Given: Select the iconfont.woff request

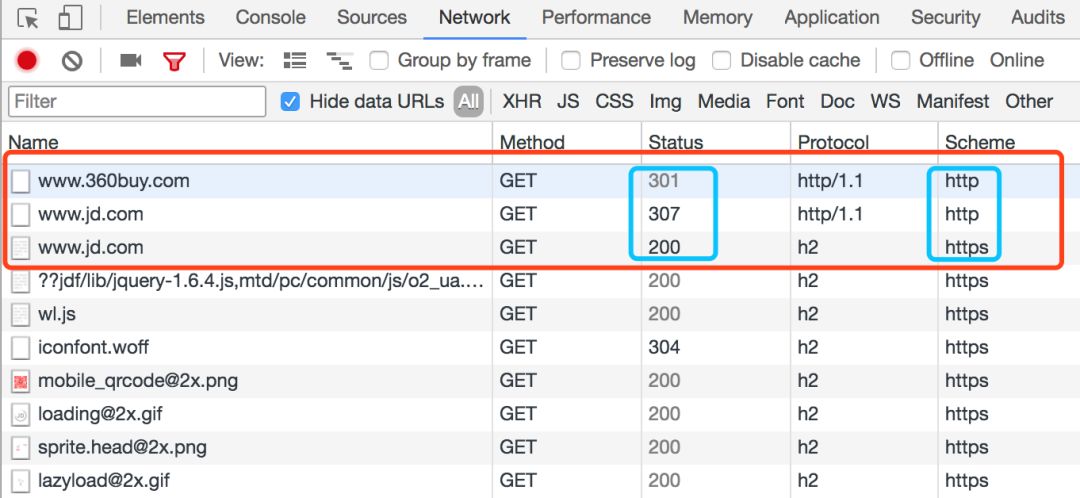Looking at the screenshot, I should pos(93,348).
